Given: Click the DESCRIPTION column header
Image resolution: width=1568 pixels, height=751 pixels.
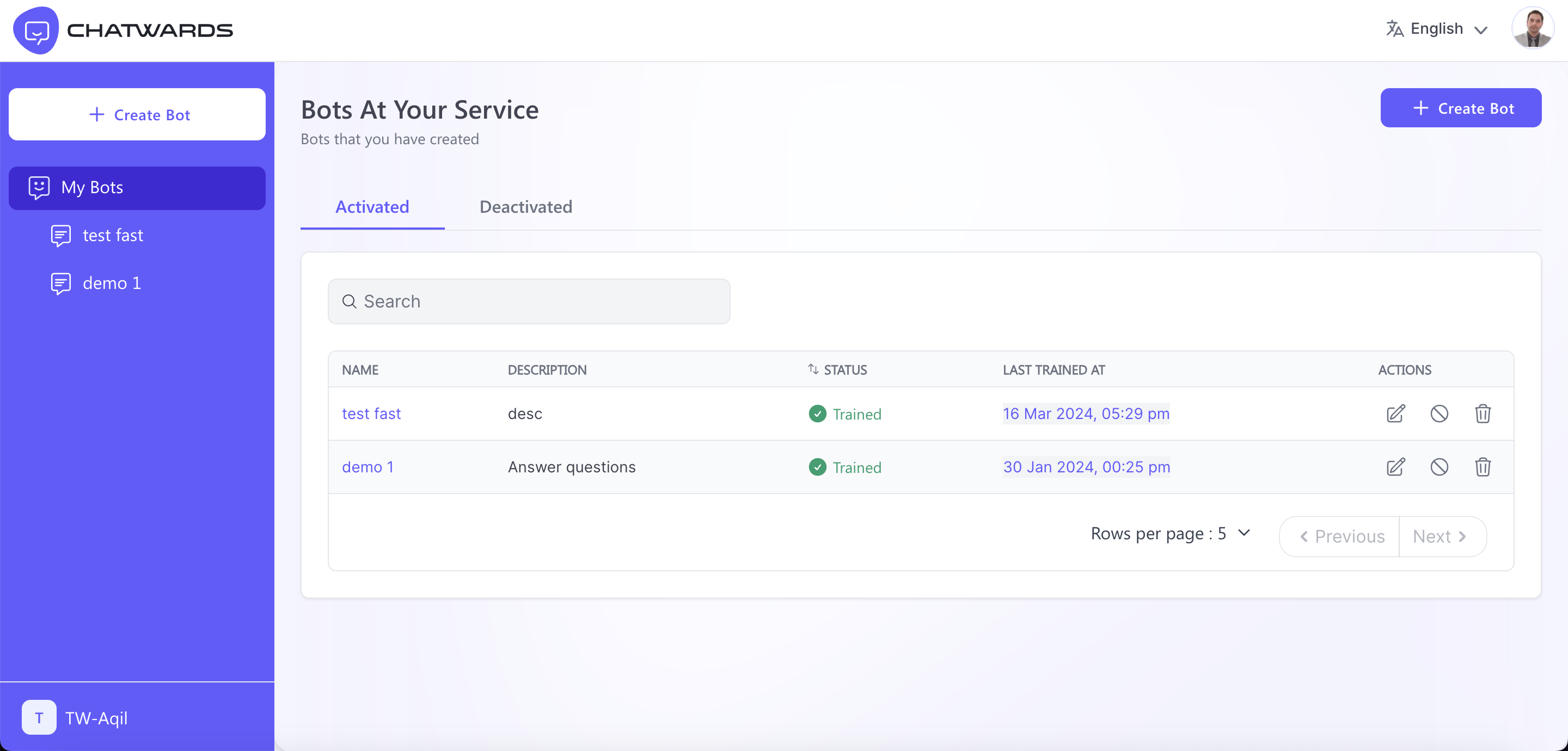Looking at the screenshot, I should pyautogui.click(x=547, y=370).
